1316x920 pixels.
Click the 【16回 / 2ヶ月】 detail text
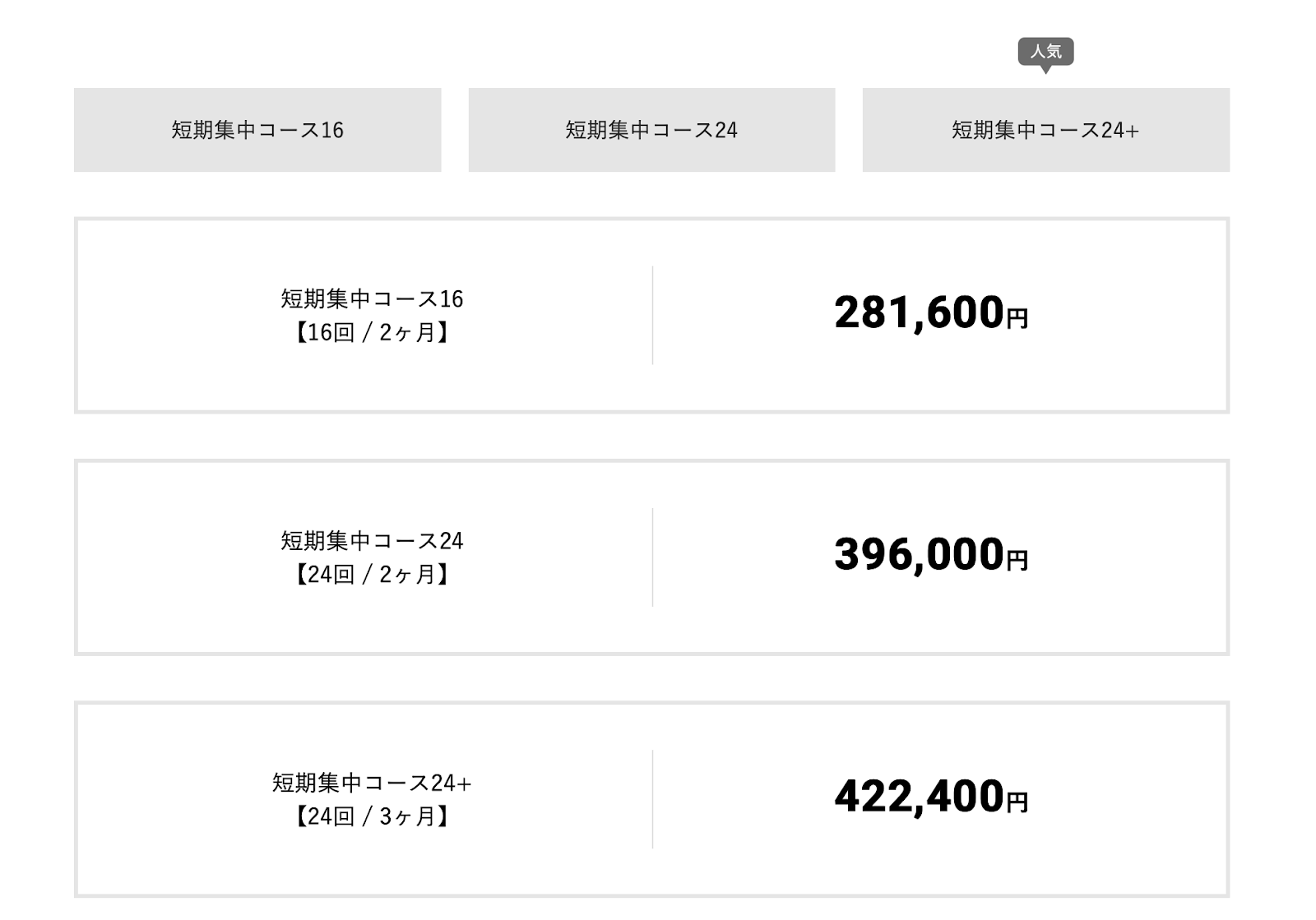372,332
